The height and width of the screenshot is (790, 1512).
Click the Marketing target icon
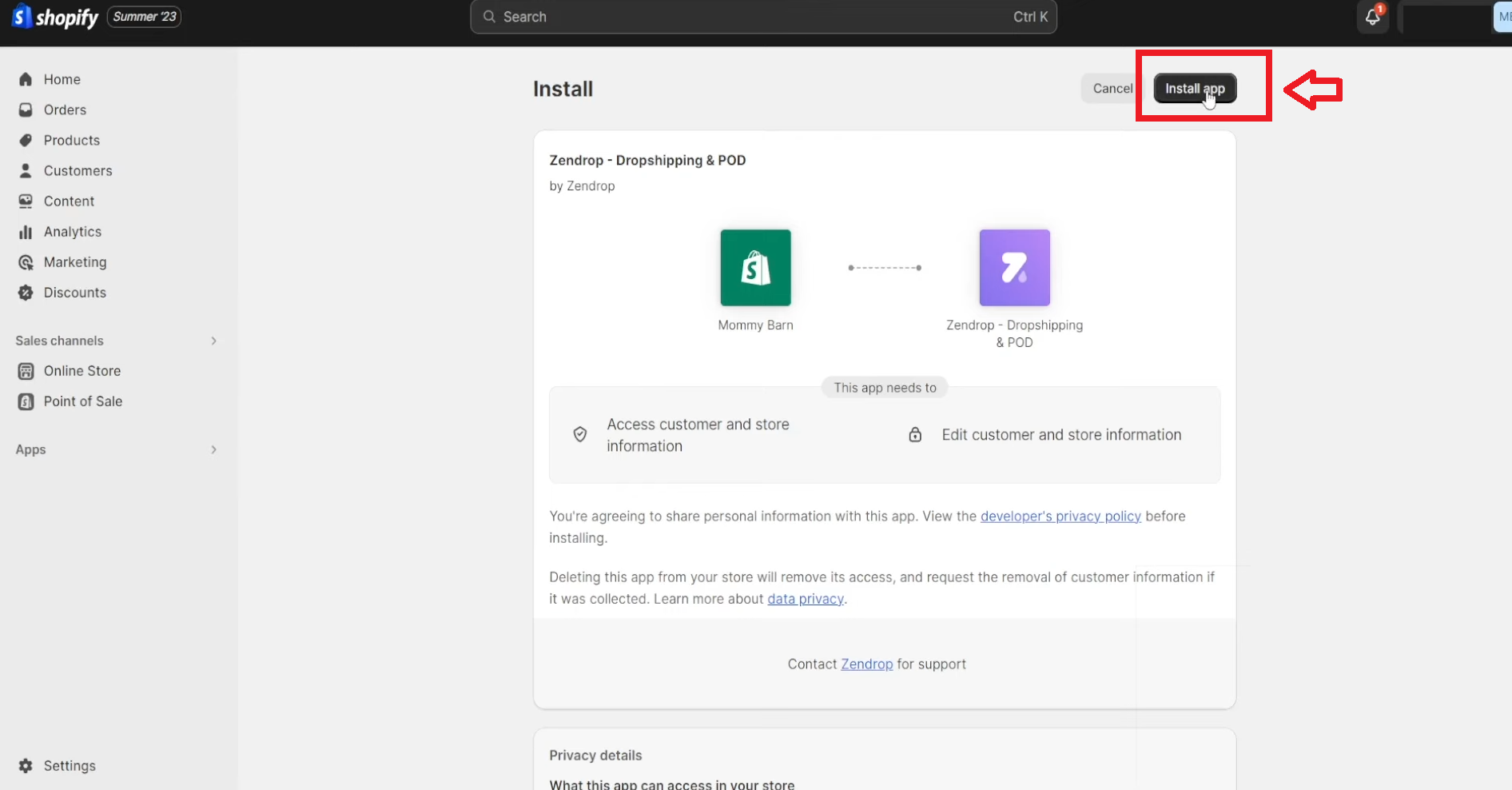pos(26,262)
